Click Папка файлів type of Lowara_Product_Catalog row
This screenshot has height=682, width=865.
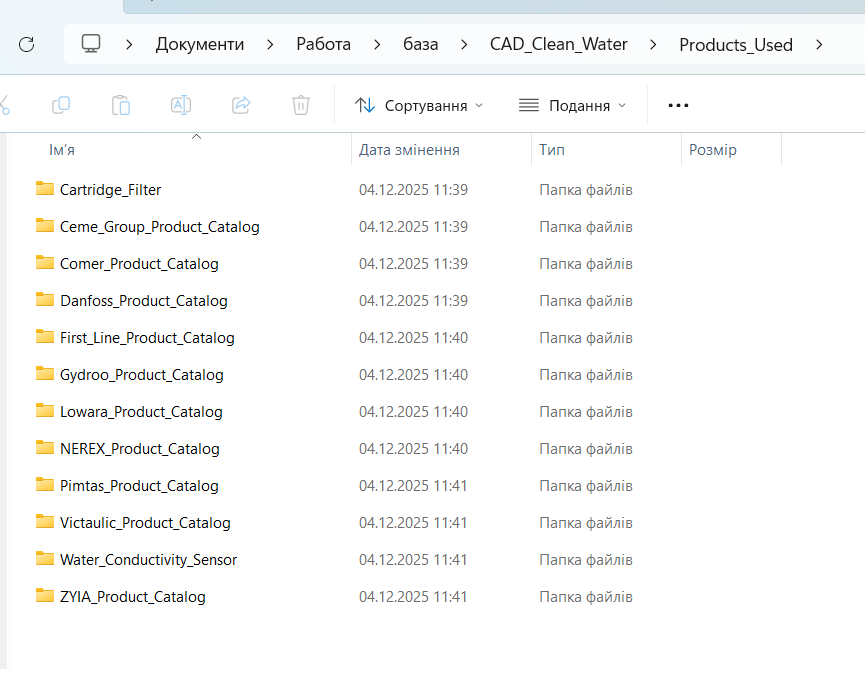586,412
